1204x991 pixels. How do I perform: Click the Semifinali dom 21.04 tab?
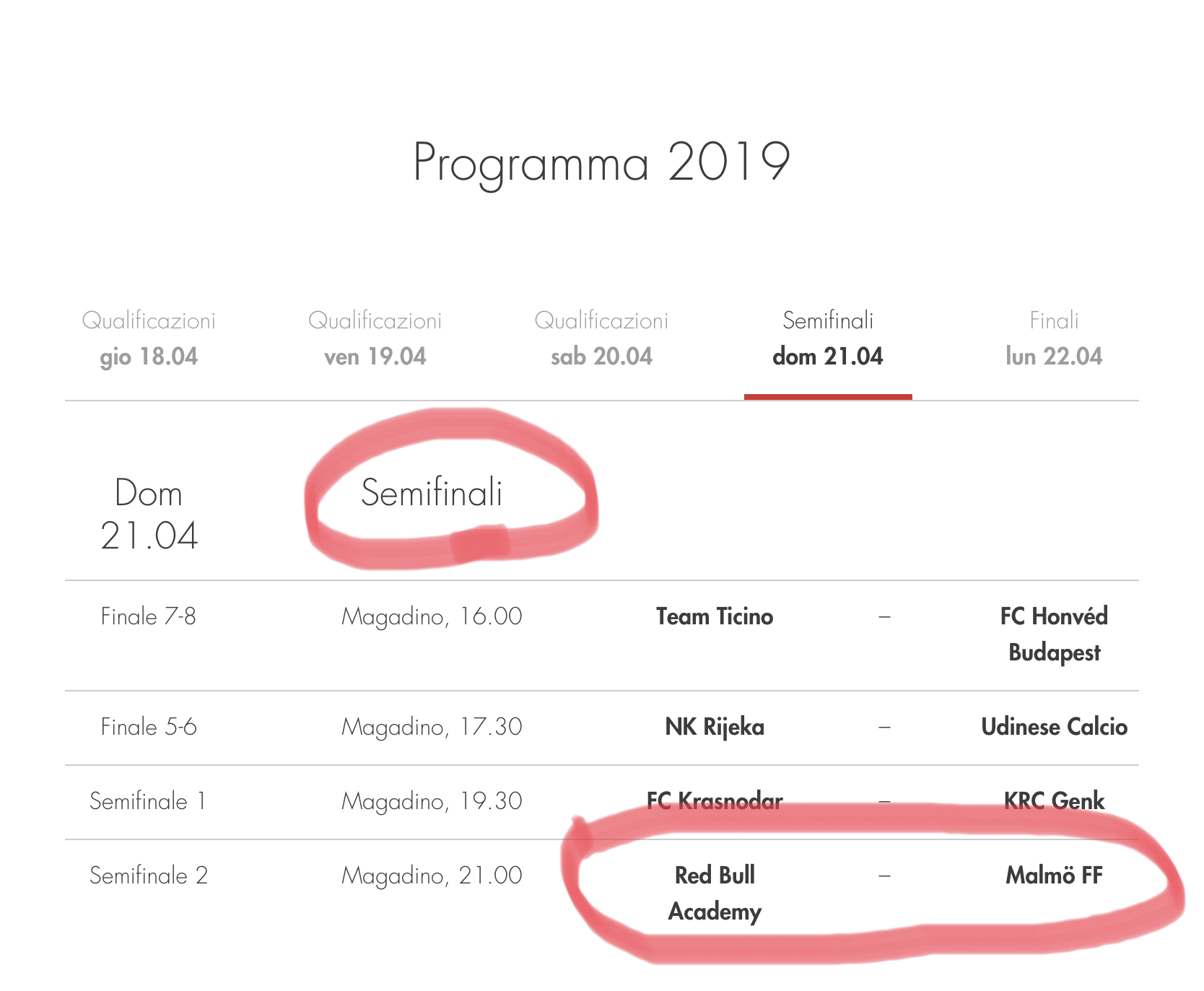[x=828, y=339]
